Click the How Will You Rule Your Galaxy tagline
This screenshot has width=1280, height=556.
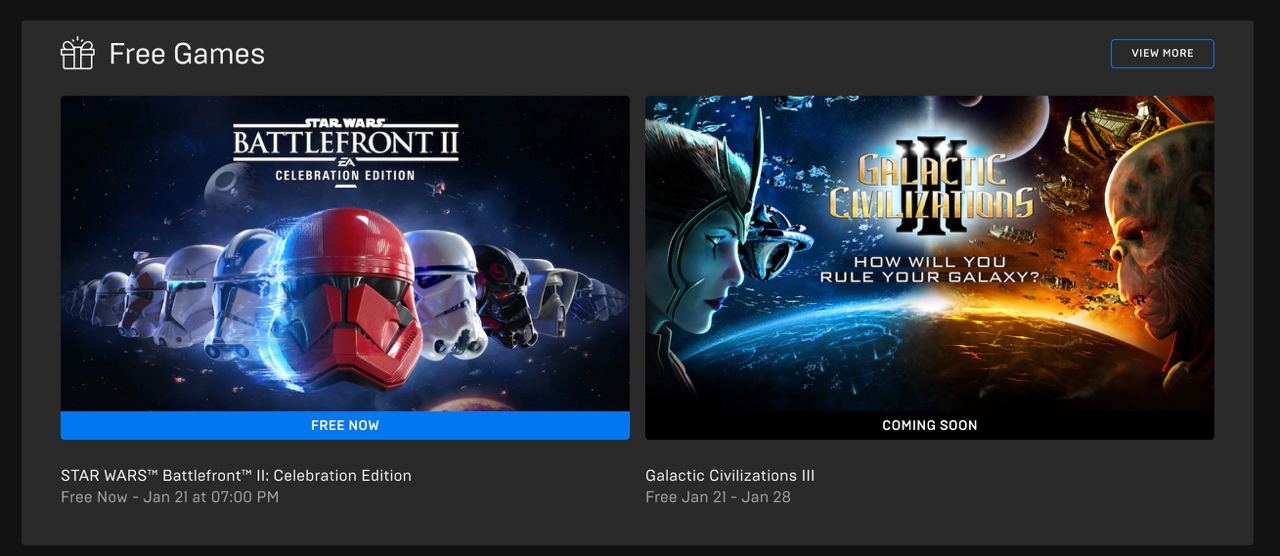coord(930,269)
